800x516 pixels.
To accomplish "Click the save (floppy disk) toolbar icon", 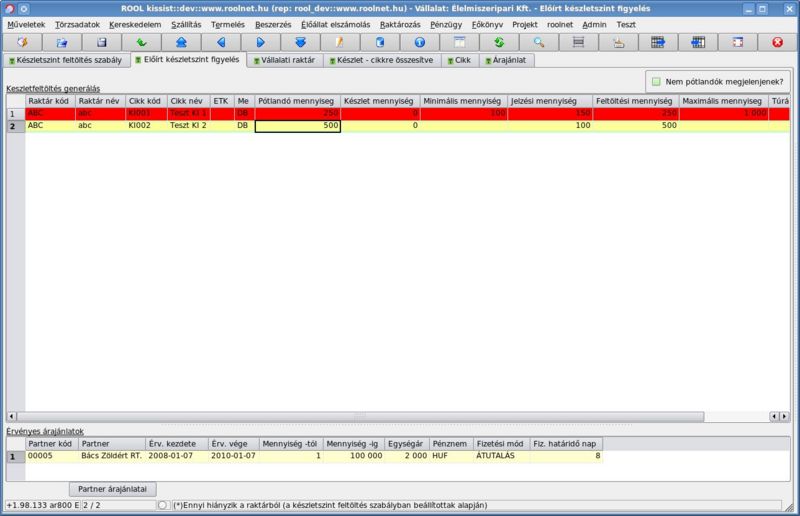I will pyautogui.click(x=101, y=42).
